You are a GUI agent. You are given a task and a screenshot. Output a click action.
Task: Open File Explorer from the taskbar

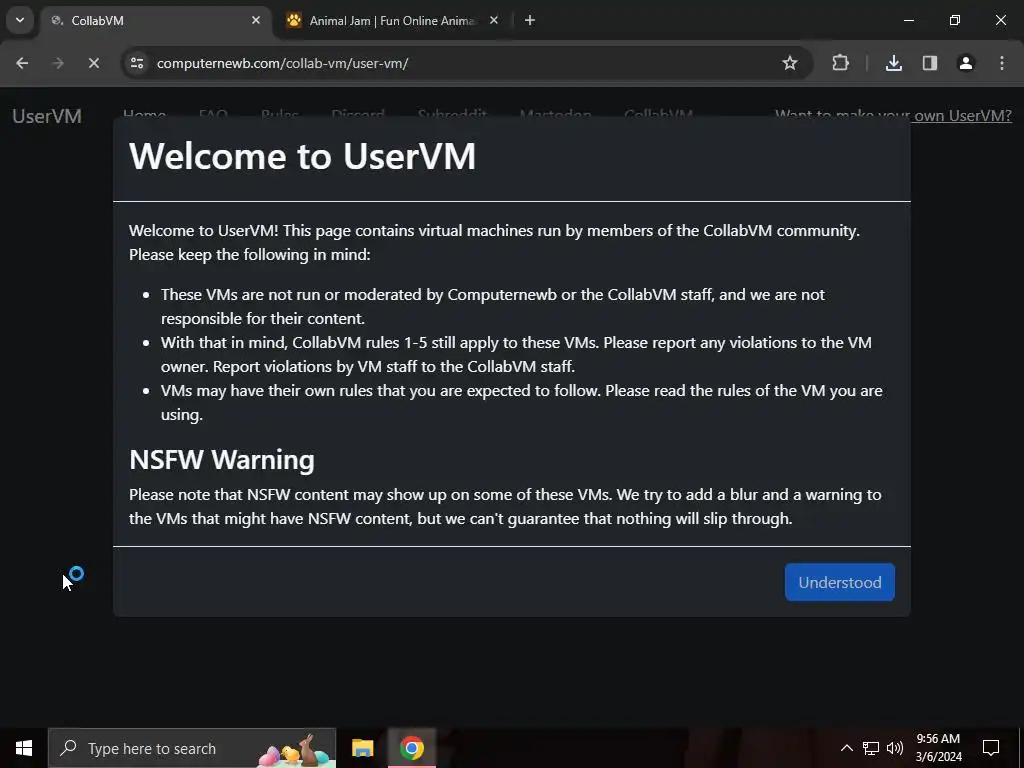[362, 748]
